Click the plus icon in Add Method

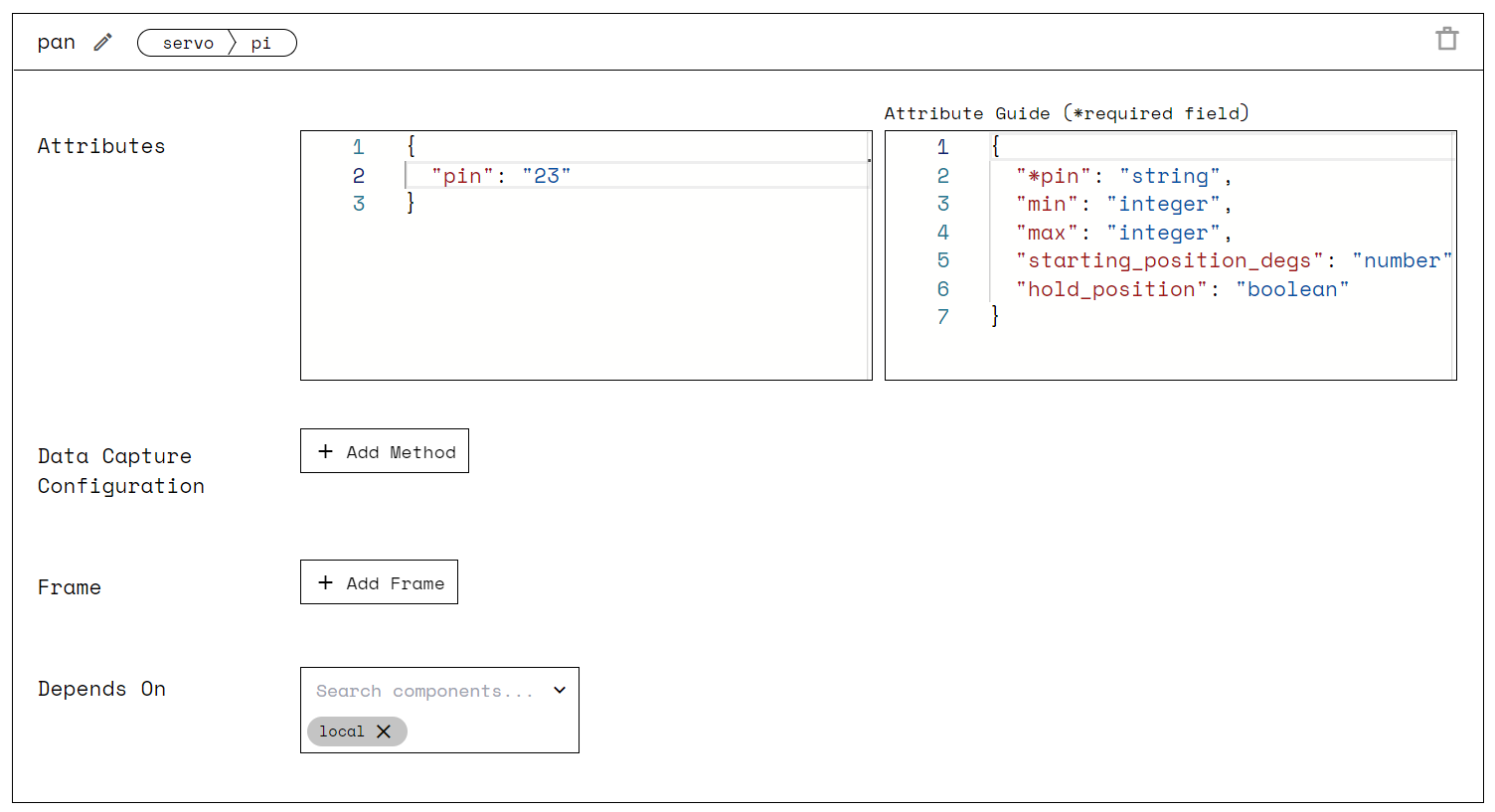click(325, 450)
